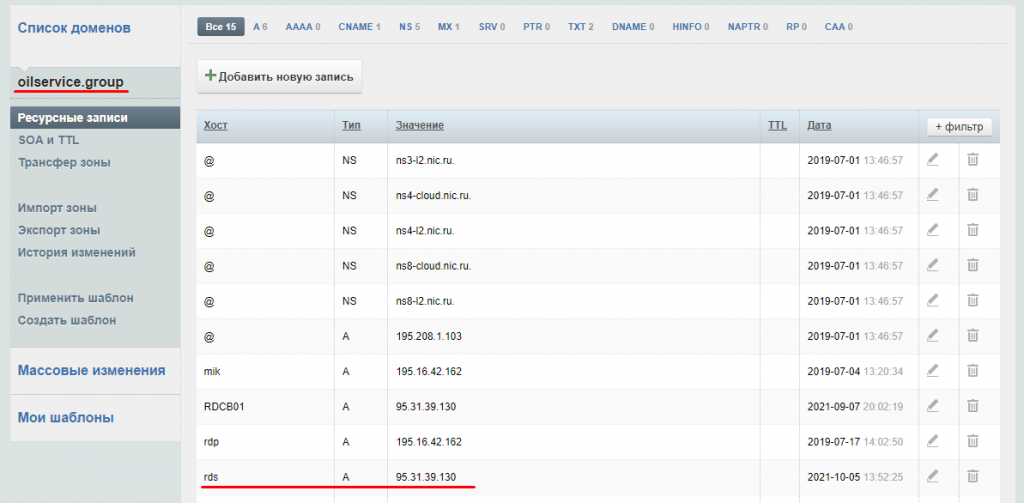Open the + фильтр button

pos(959,127)
